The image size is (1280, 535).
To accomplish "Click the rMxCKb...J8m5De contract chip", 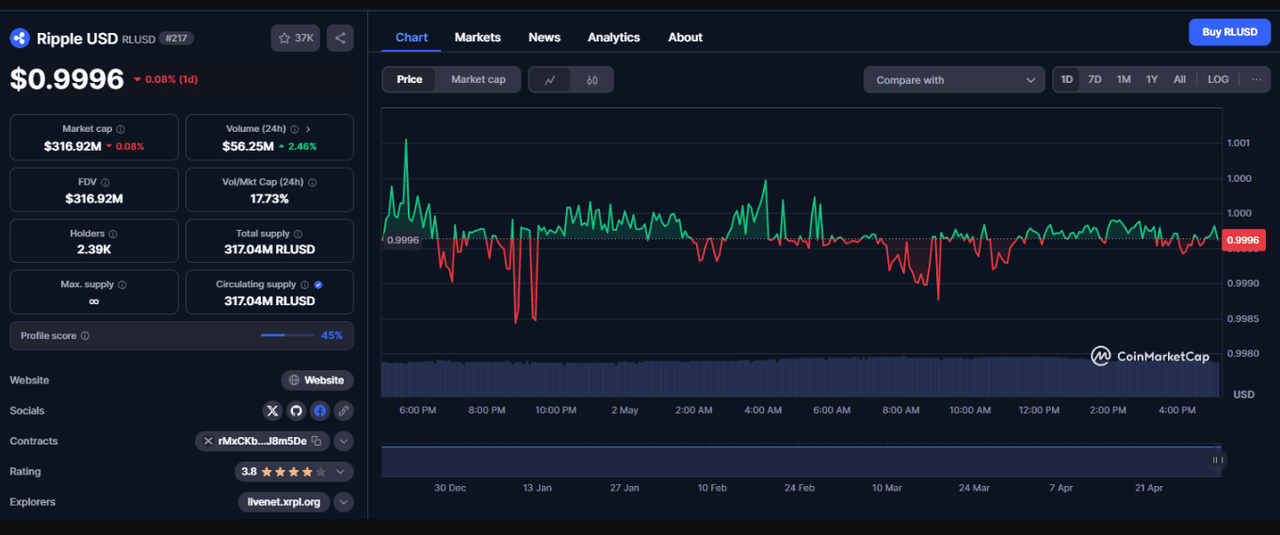I will (x=262, y=441).
